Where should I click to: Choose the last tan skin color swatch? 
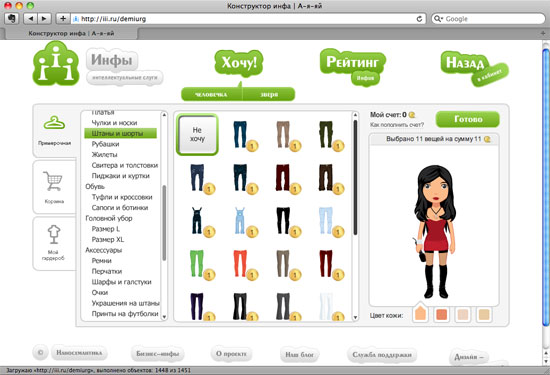[484, 315]
